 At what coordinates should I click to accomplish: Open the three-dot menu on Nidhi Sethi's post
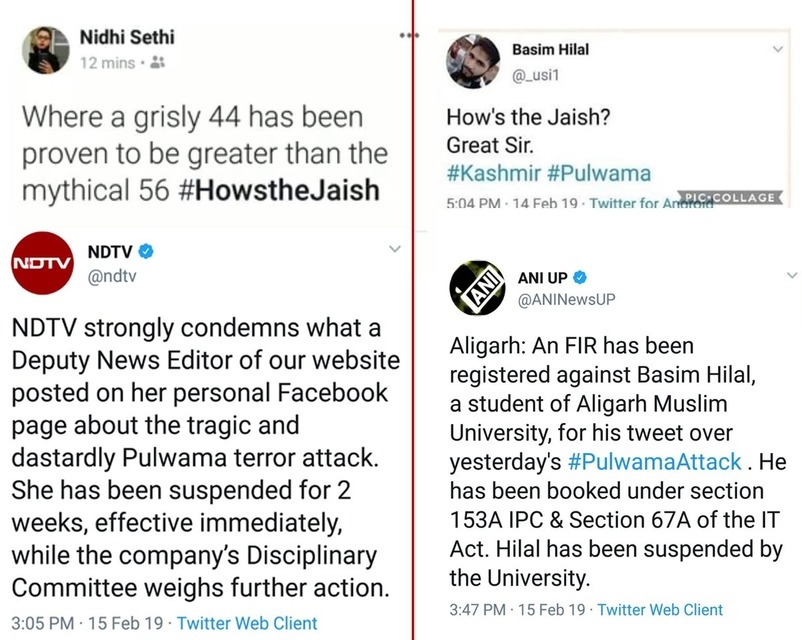pos(408,35)
